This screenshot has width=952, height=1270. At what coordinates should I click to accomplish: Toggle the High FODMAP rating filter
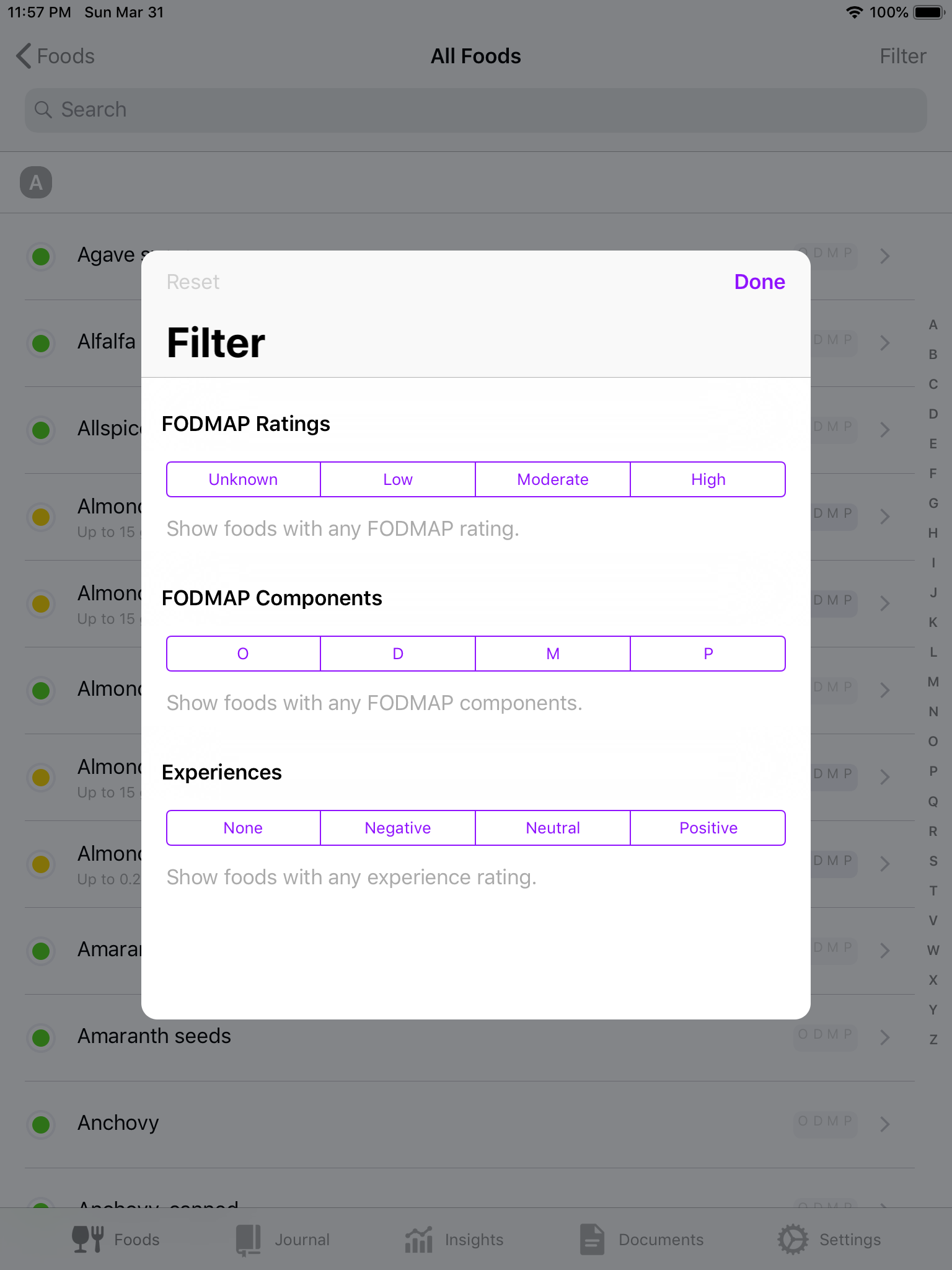click(x=708, y=479)
